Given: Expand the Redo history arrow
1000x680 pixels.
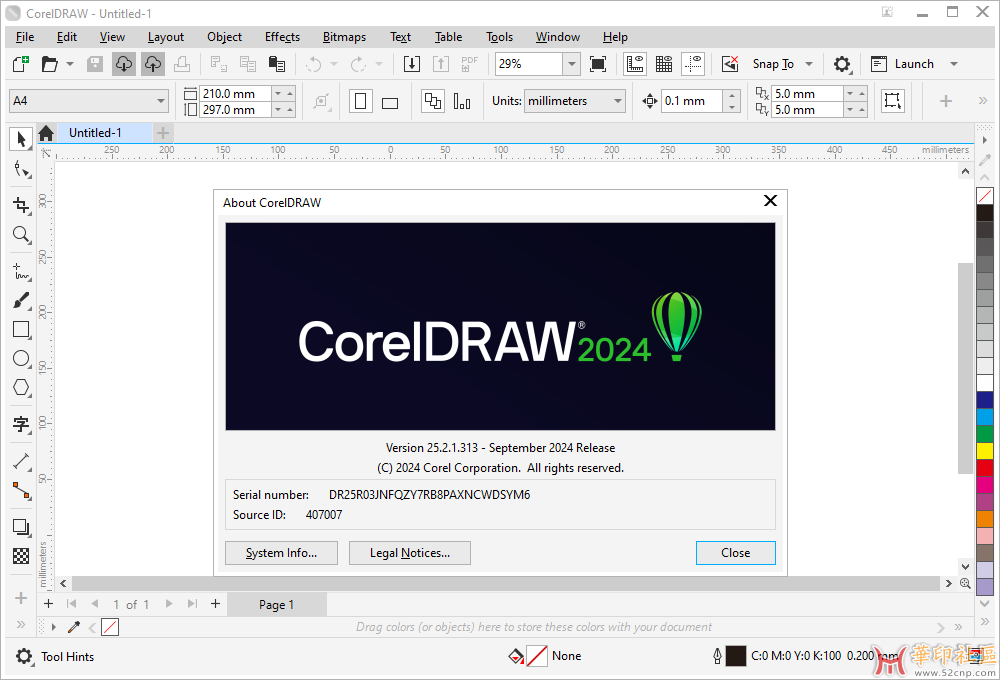Looking at the screenshot, I should [x=379, y=64].
